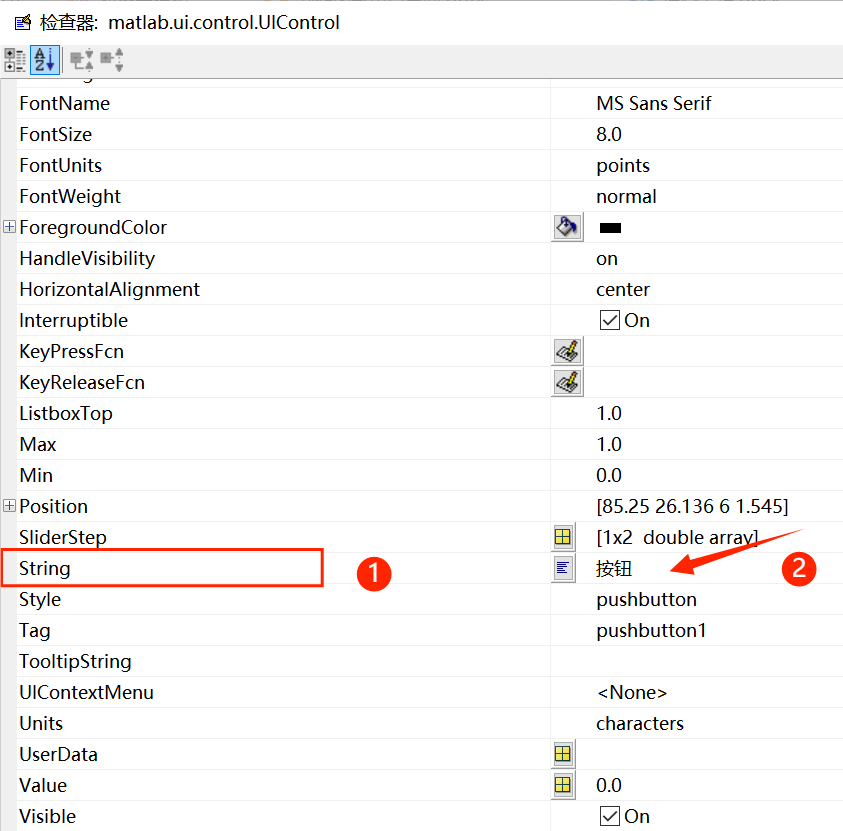
Task: Switch to categorized property view
Action: click(15, 60)
